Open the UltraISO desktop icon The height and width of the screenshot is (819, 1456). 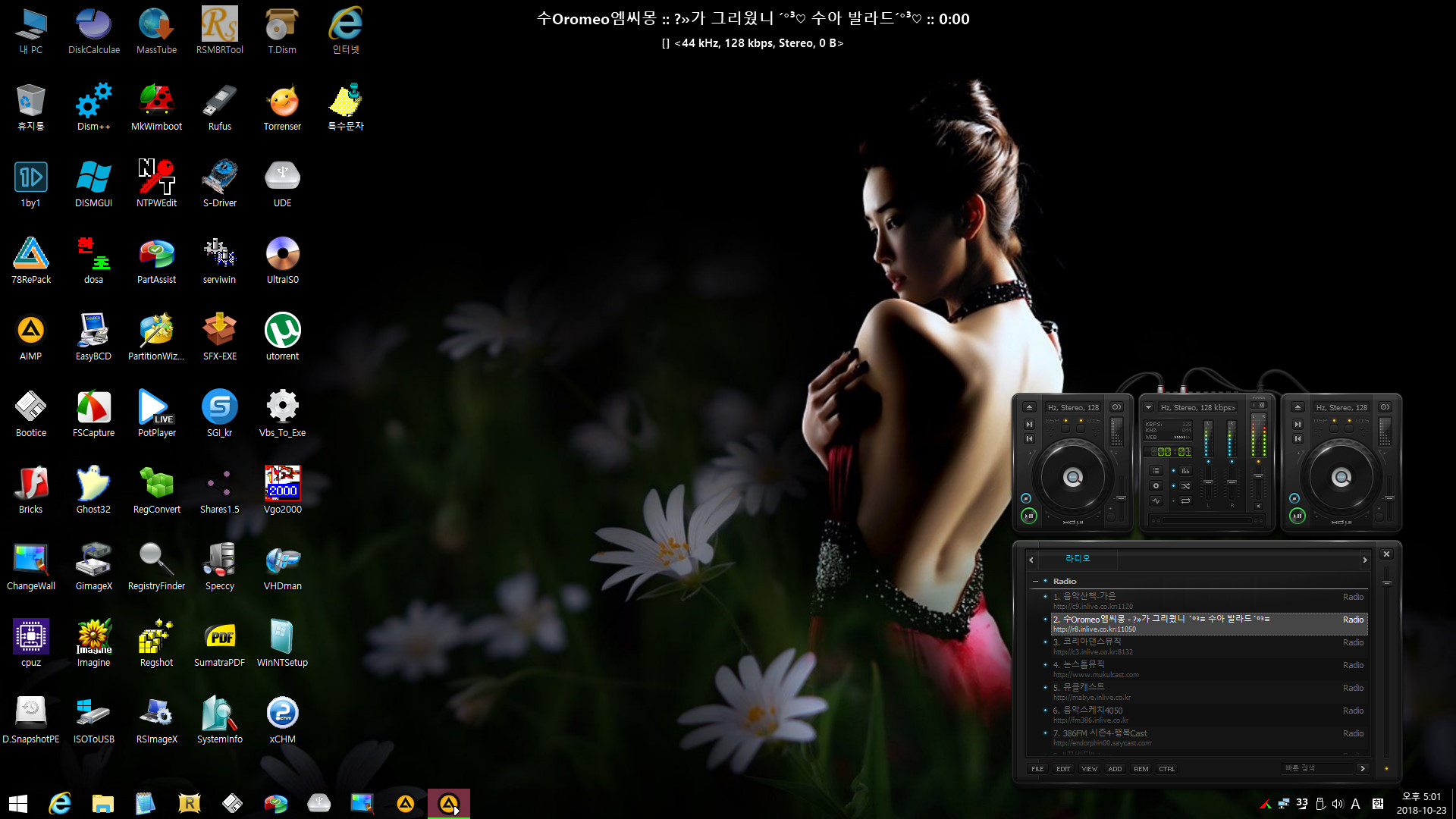tap(282, 261)
